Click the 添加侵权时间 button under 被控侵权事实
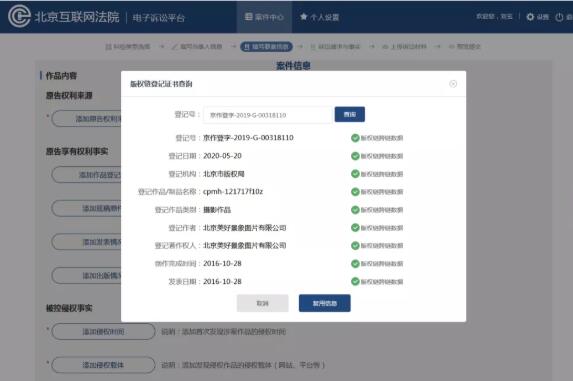Viewport: 573px width, 381px height. [x=103, y=332]
